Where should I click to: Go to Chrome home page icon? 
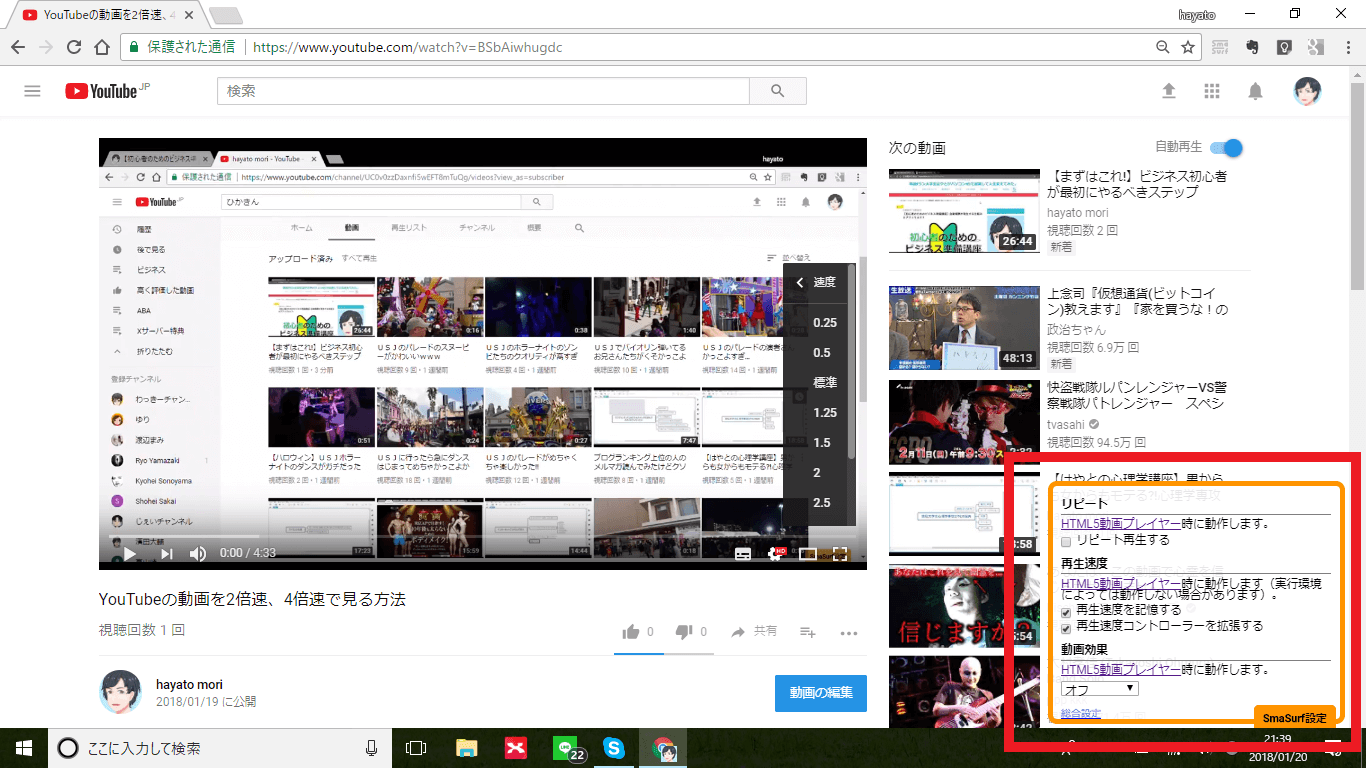[101, 47]
